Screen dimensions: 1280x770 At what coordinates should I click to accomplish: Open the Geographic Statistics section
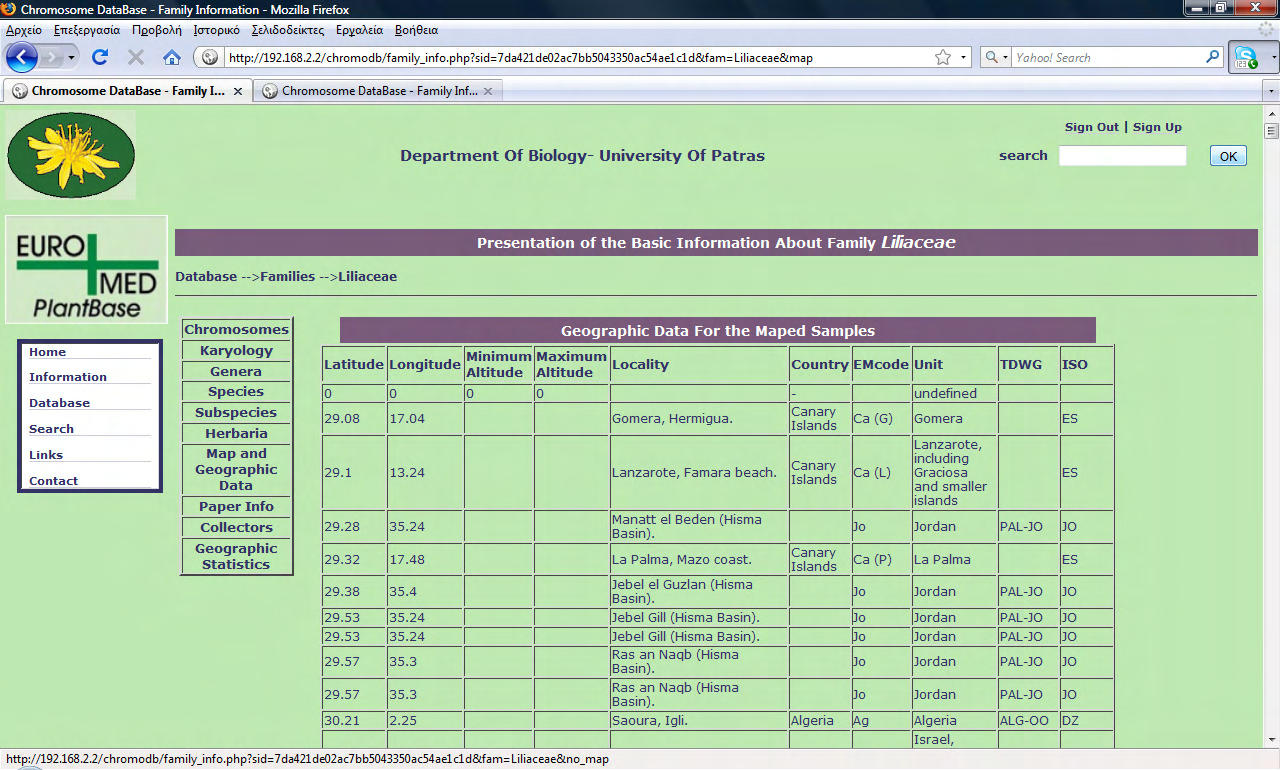236,557
